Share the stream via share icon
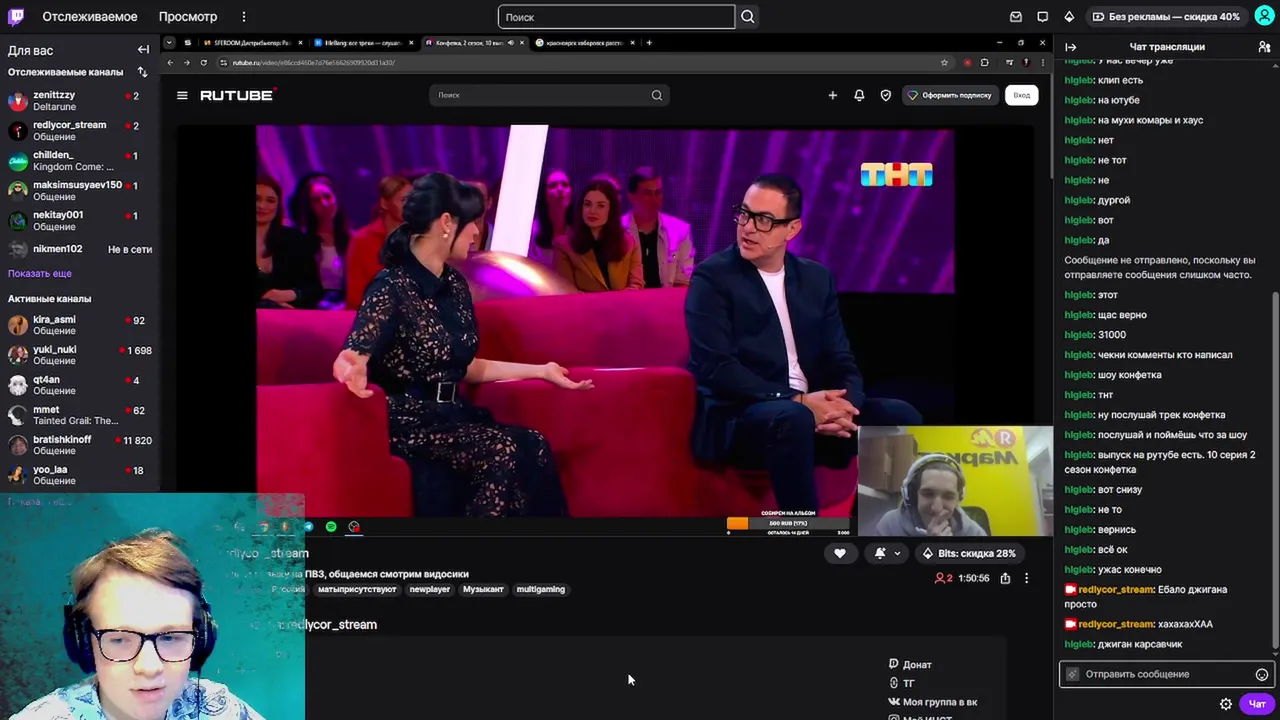The image size is (1280, 720). [1005, 578]
